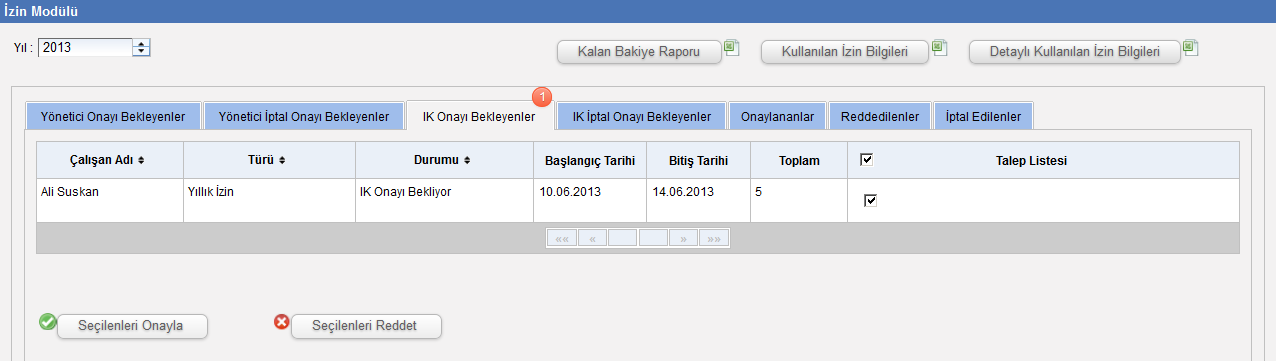Open Detaylı Kullanılan İzin Bilgileri report
The height and width of the screenshot is (361, 1276).
point(1075,53)
